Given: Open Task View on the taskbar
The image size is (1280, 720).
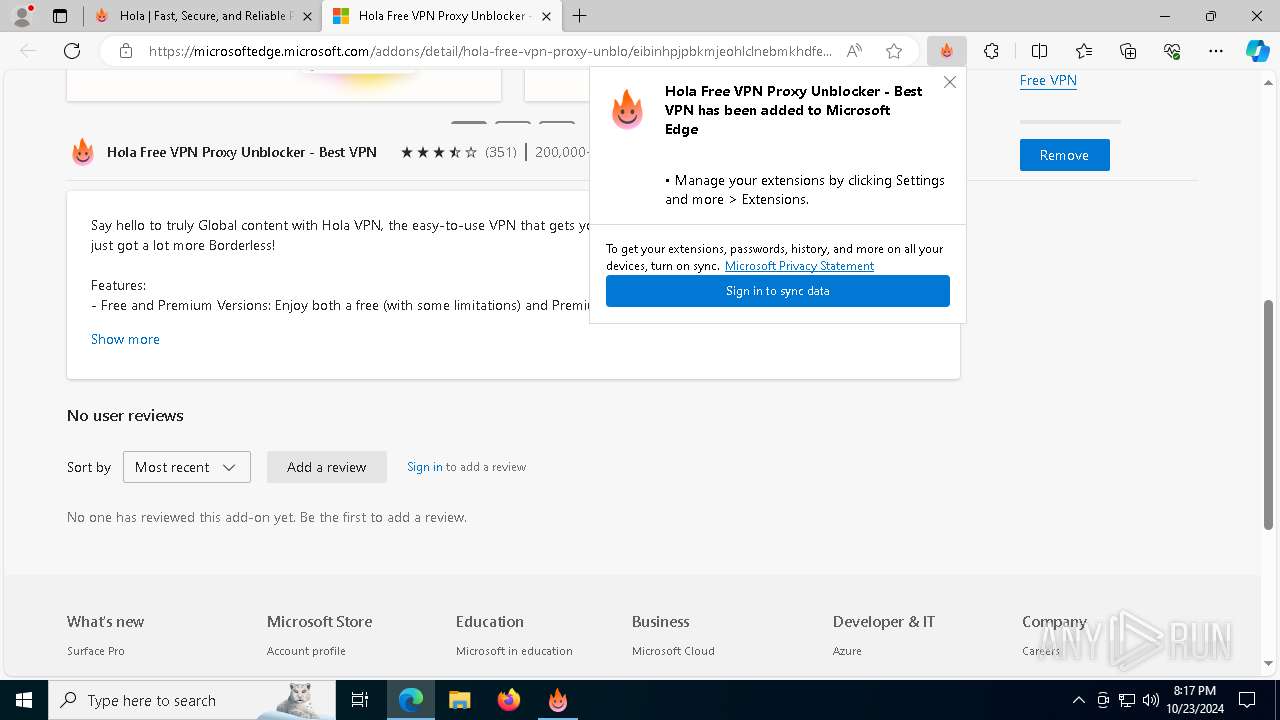Looking at the screenshot, I should point(360,700).
